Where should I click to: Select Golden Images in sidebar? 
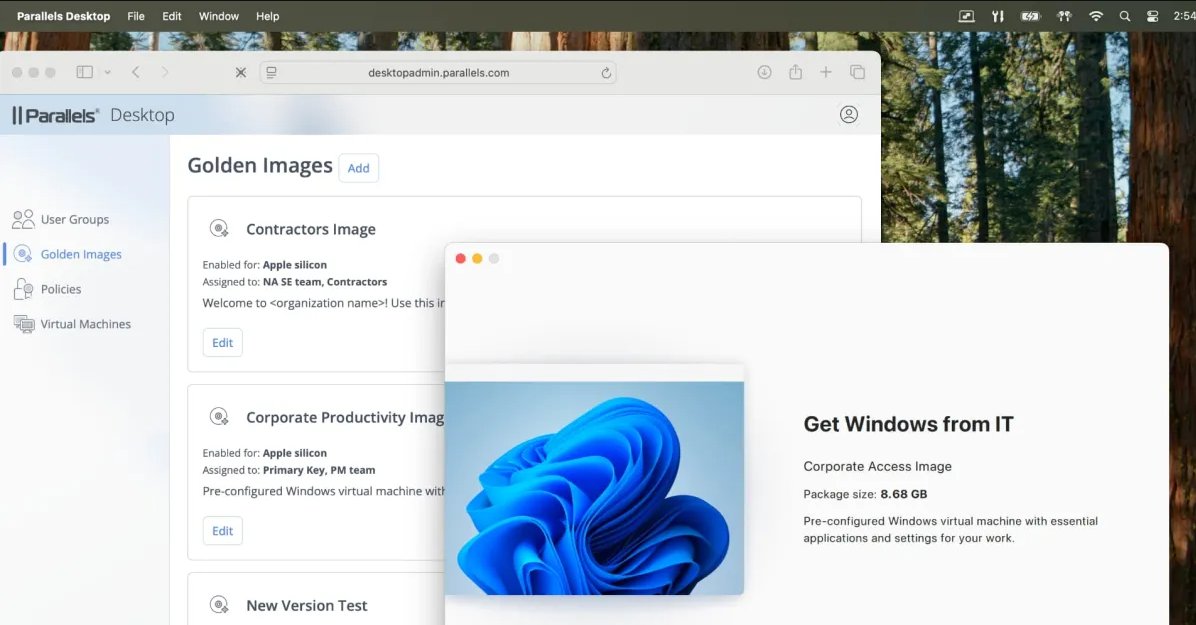81,254
